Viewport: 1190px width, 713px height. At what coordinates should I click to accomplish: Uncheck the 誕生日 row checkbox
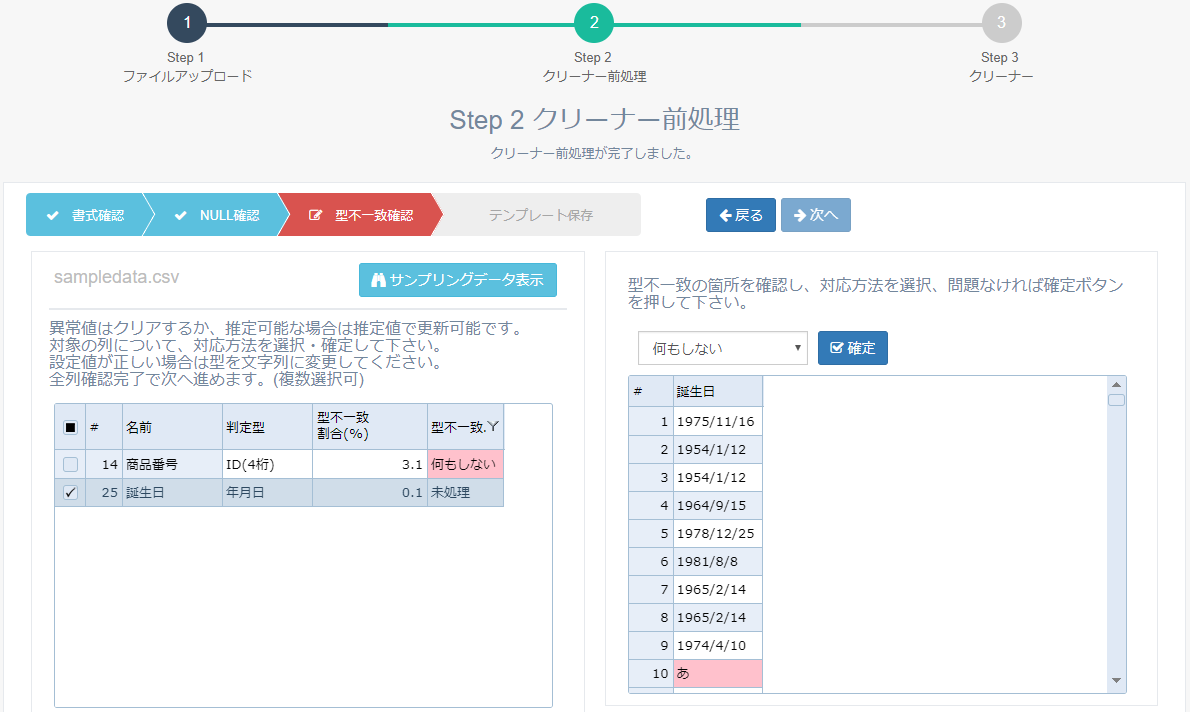click(x=70, y=492)
